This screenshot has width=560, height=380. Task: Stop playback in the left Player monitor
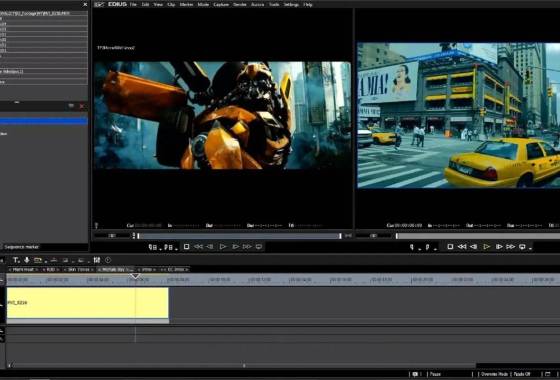[186, 247]
